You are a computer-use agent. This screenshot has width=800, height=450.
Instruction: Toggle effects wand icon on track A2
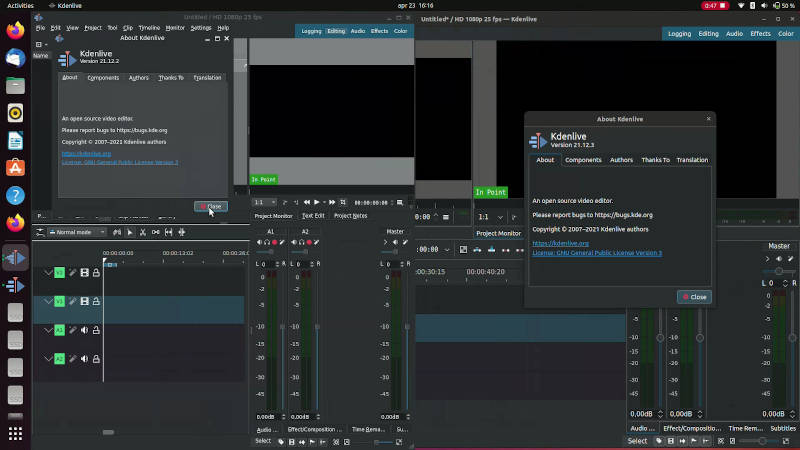point(72,359)
